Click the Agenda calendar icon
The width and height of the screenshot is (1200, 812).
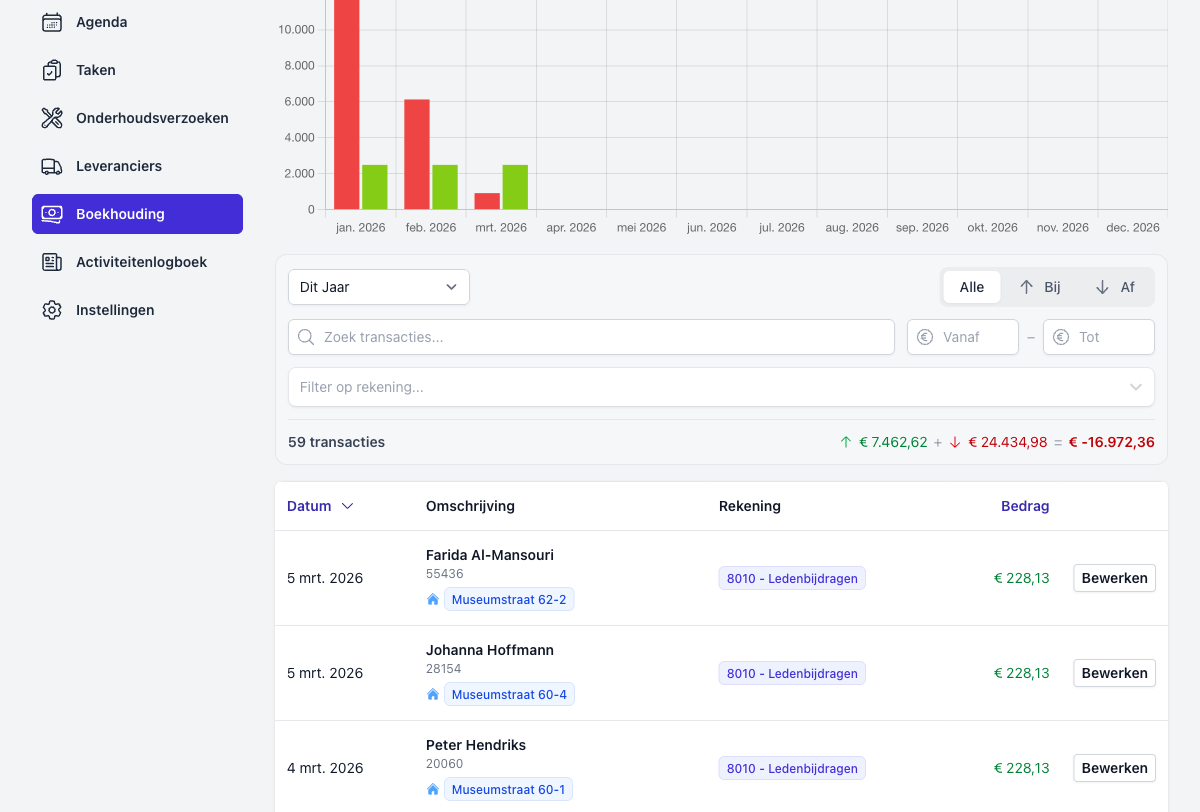[52, 22]
